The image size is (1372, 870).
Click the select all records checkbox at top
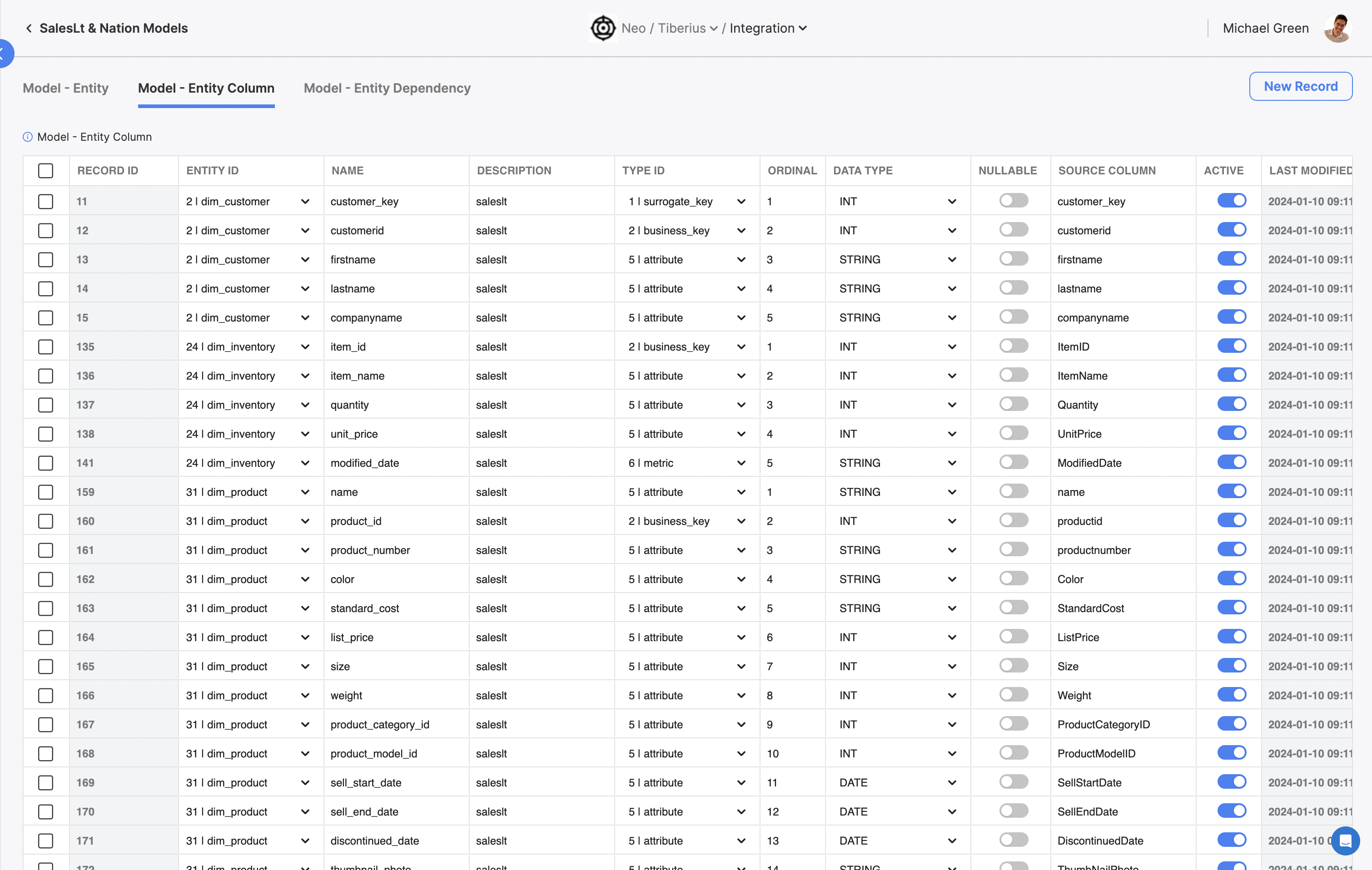[46, 170]
